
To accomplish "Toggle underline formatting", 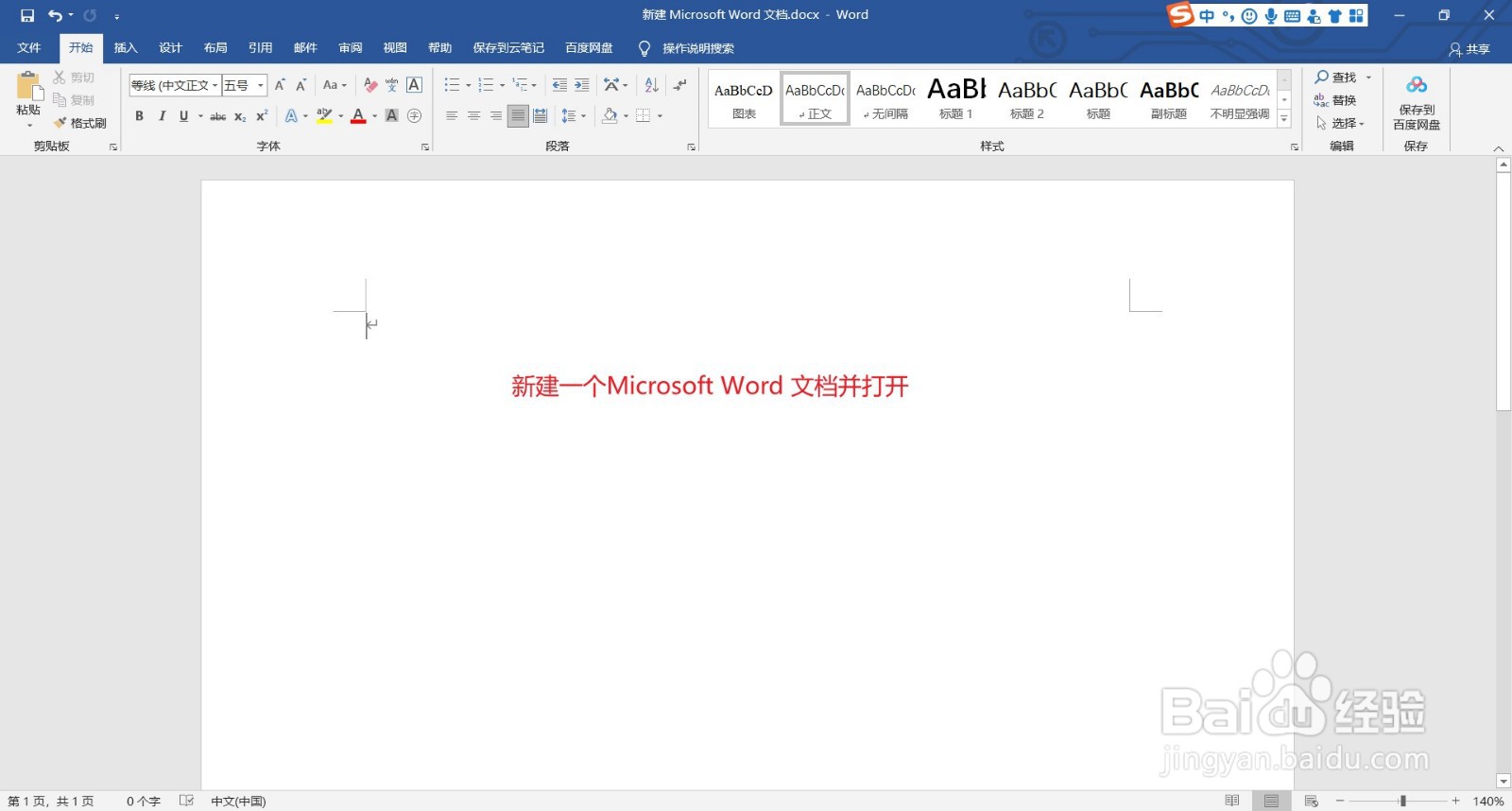I will [183, 116].
